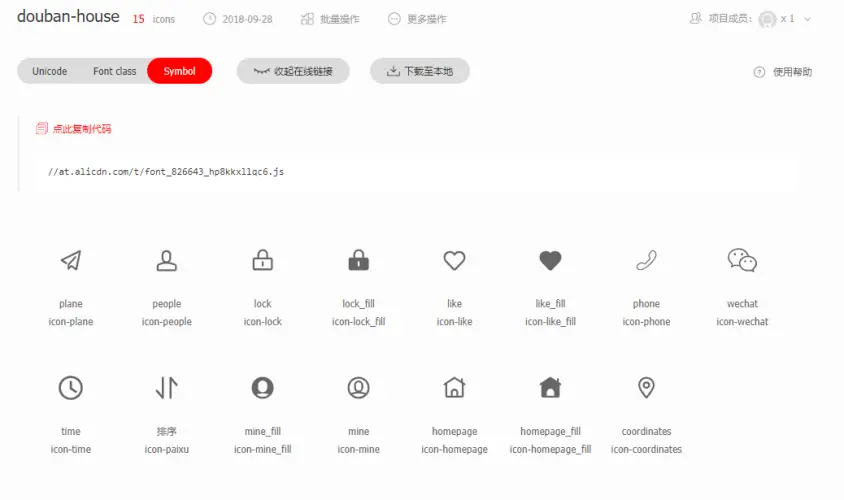Screen dimensions: 844x500
Task: Click the icon-wechat class name text
Action: point(742,321)
